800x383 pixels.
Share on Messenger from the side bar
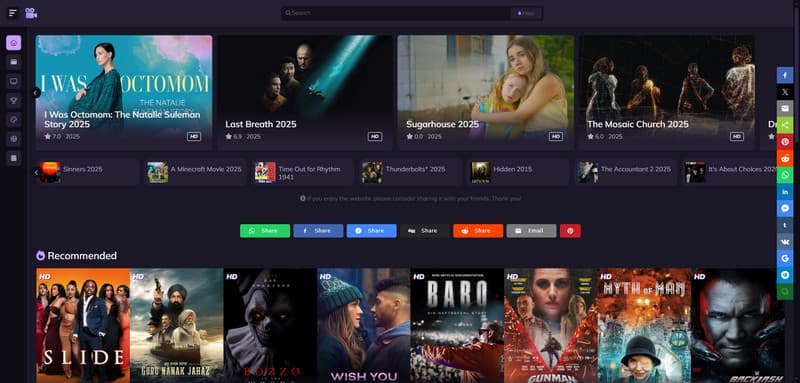point(785,208)
